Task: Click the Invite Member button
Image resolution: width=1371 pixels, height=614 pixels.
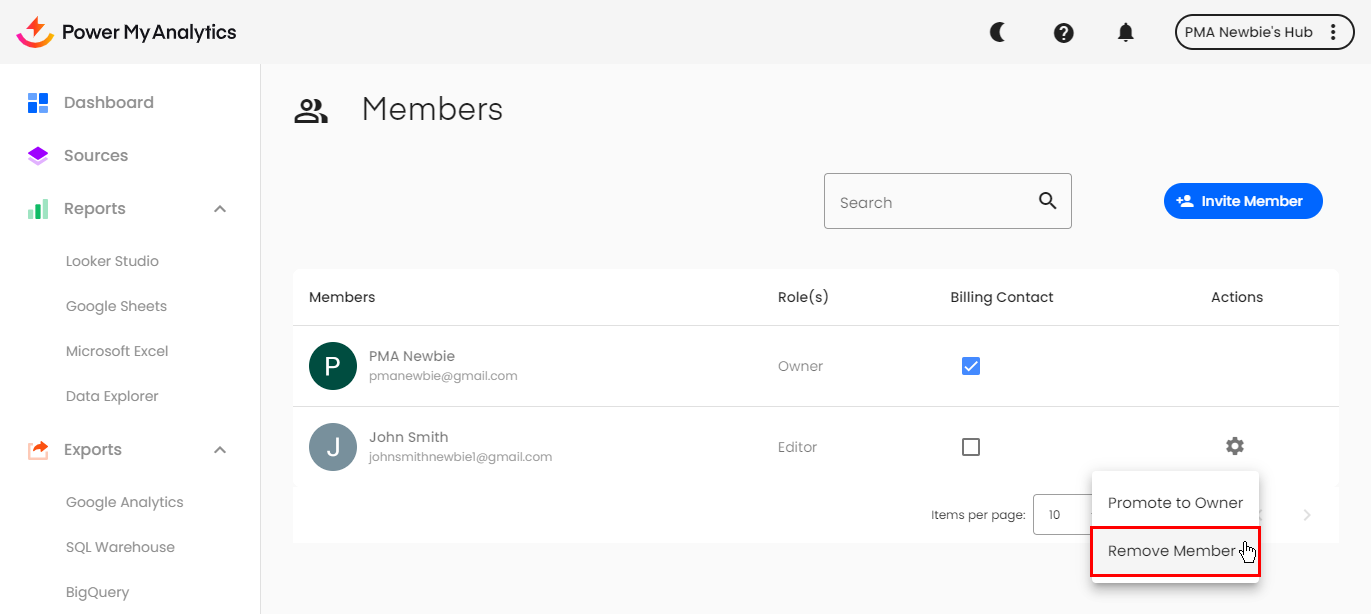Action: [x=1243, y=201]
